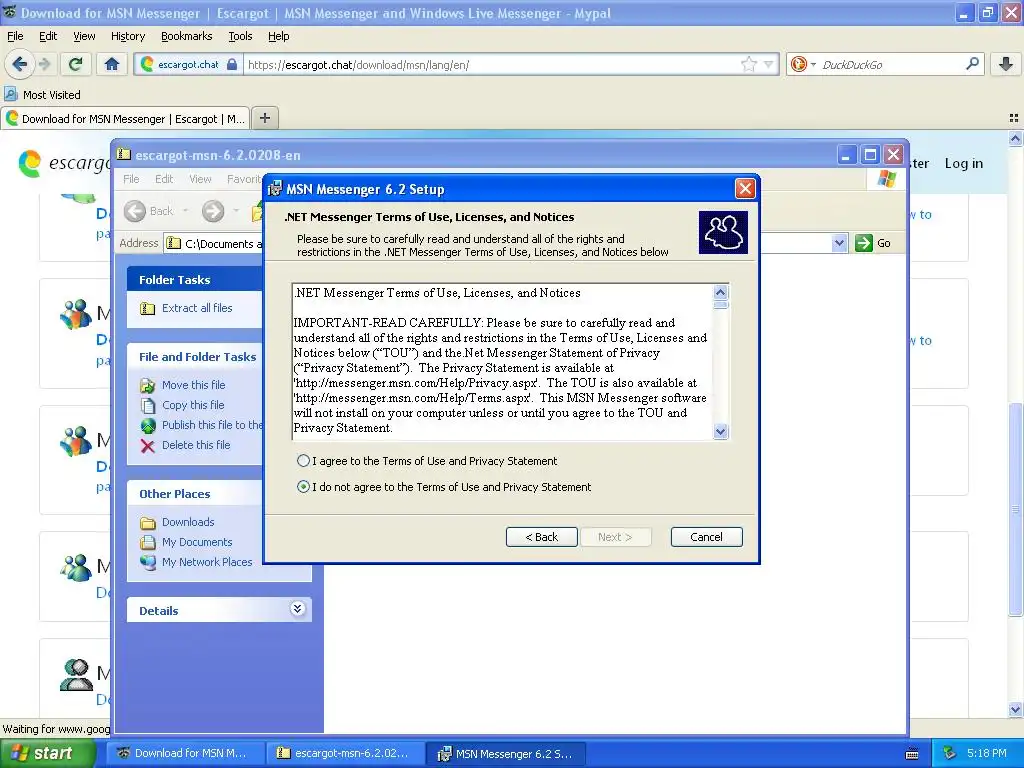Open a new browser tab with plus button

pyautogui.click(x=264, y=118)
